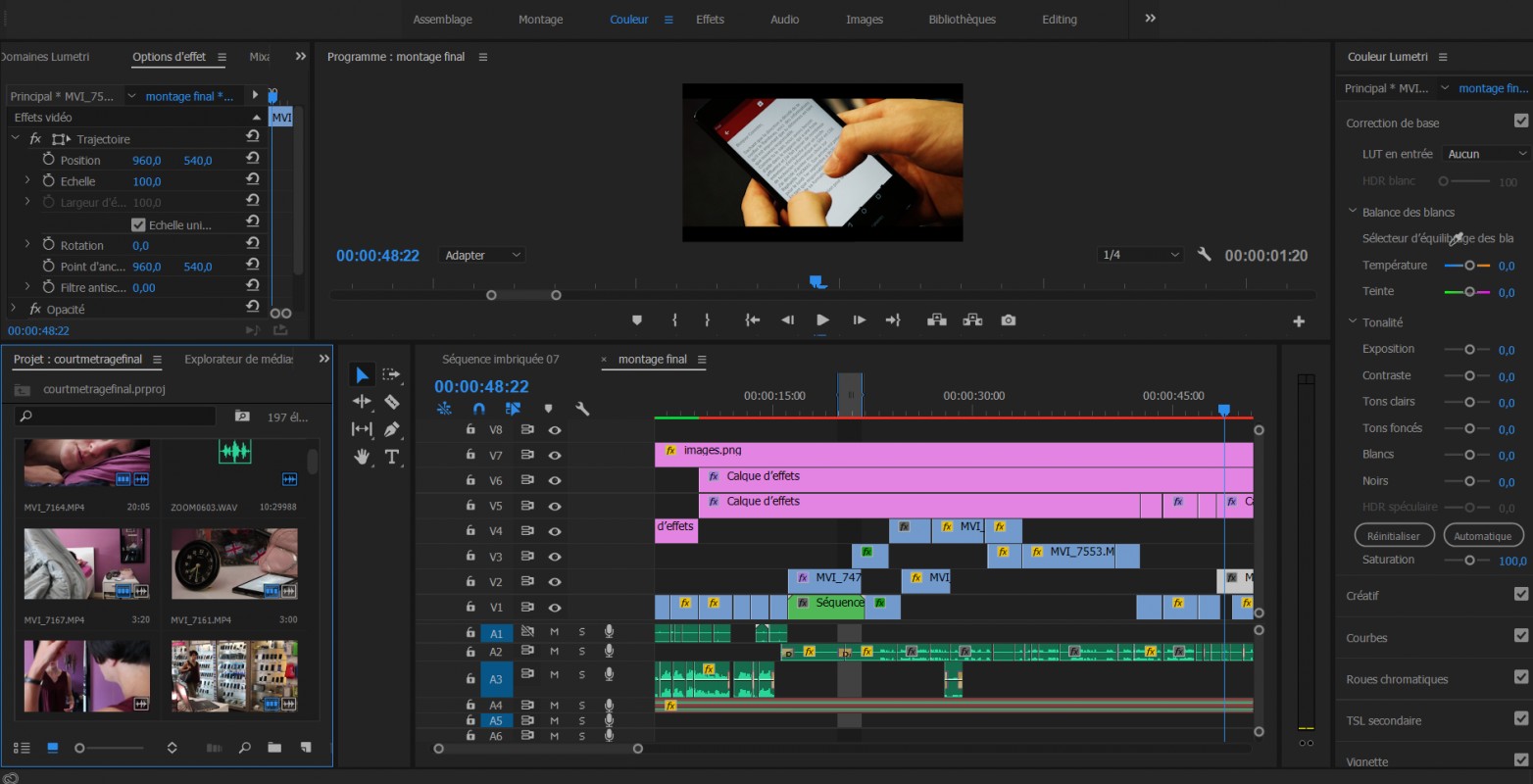Switch project panel to list view

[x=22, y=748]
